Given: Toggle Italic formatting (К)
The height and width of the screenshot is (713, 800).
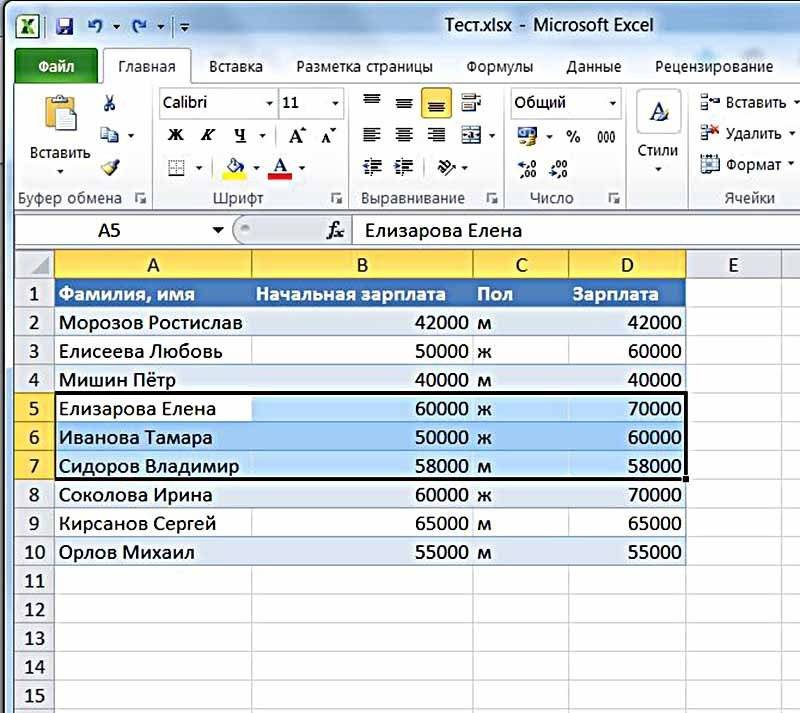Looking at the screenshot, I should pyautogui.click(x=208, y=135).
